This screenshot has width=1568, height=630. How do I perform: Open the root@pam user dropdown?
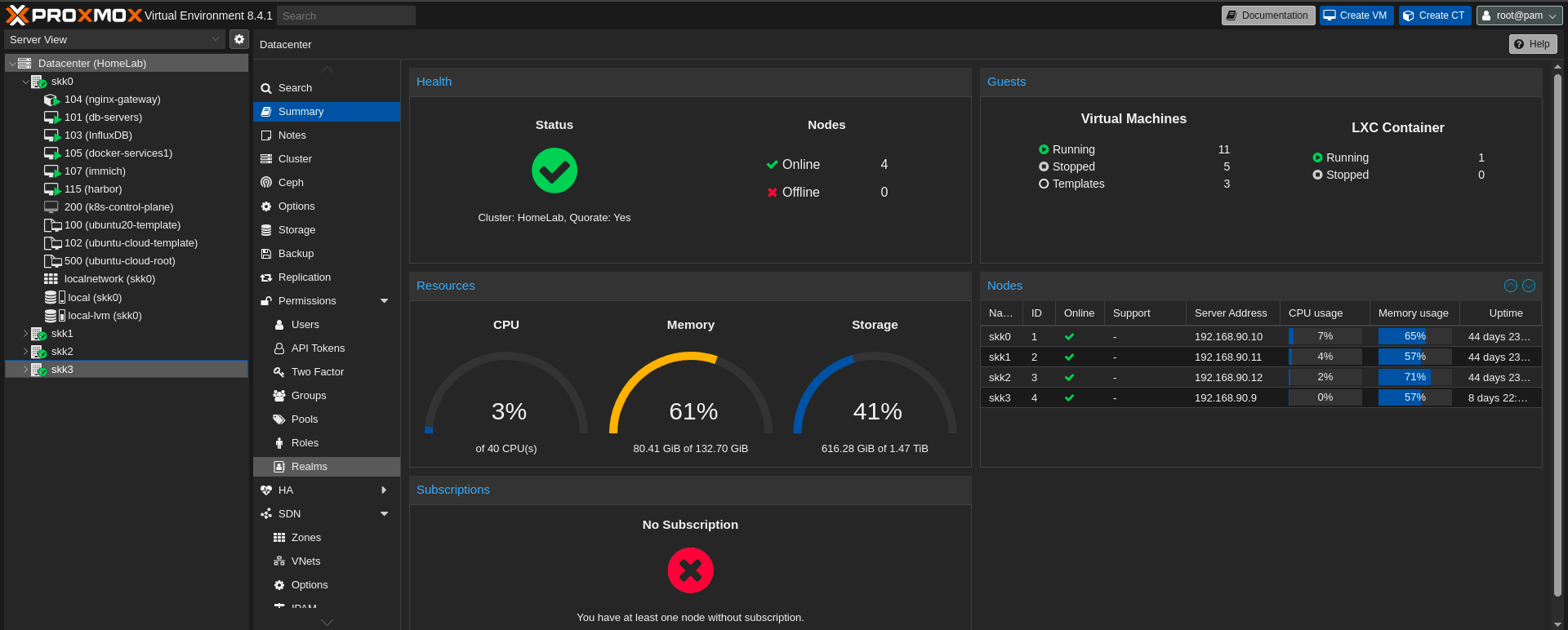[1519, 16]
